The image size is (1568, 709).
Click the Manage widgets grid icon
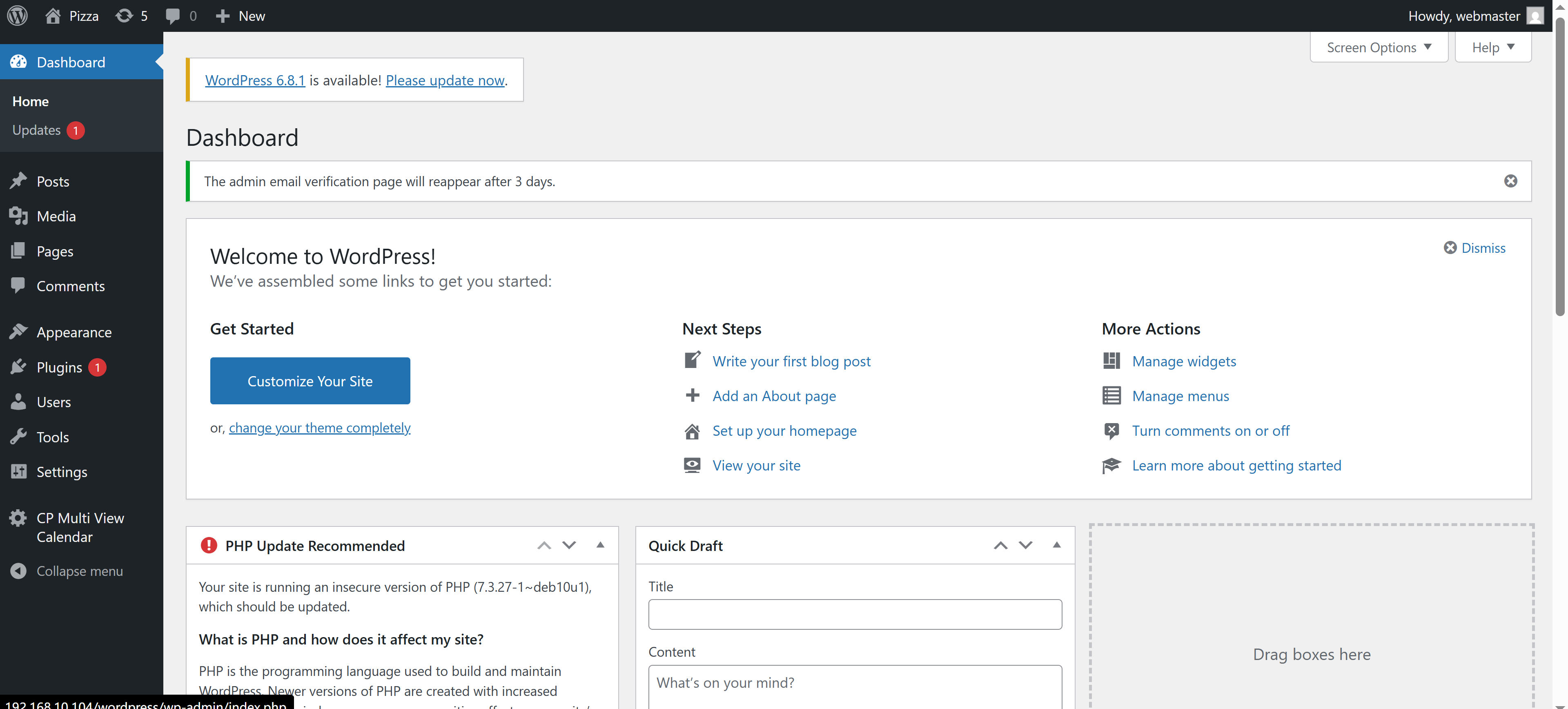(x=1111, y=360)
